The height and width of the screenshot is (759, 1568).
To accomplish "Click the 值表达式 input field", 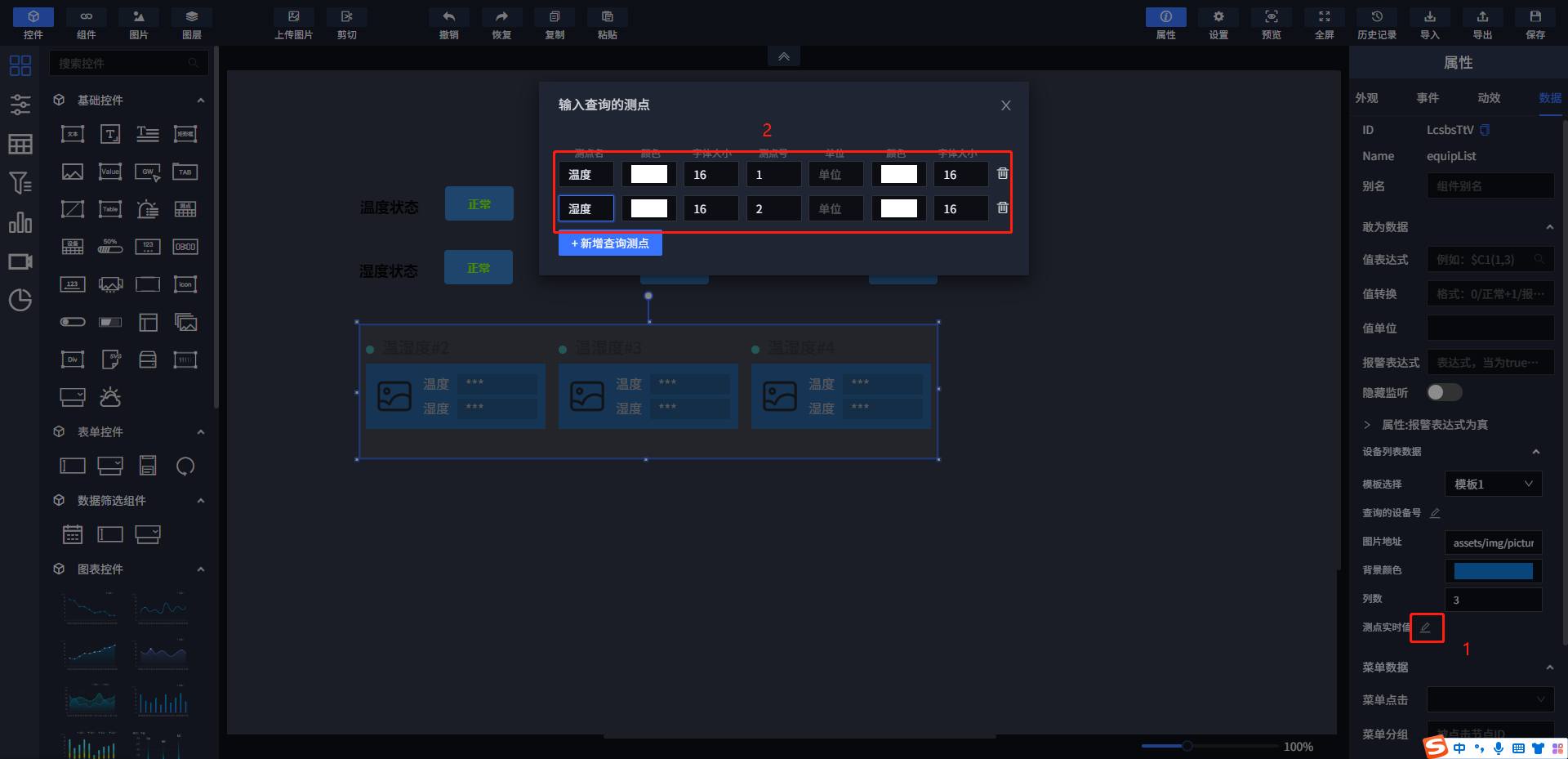I will click(1490, 260).
